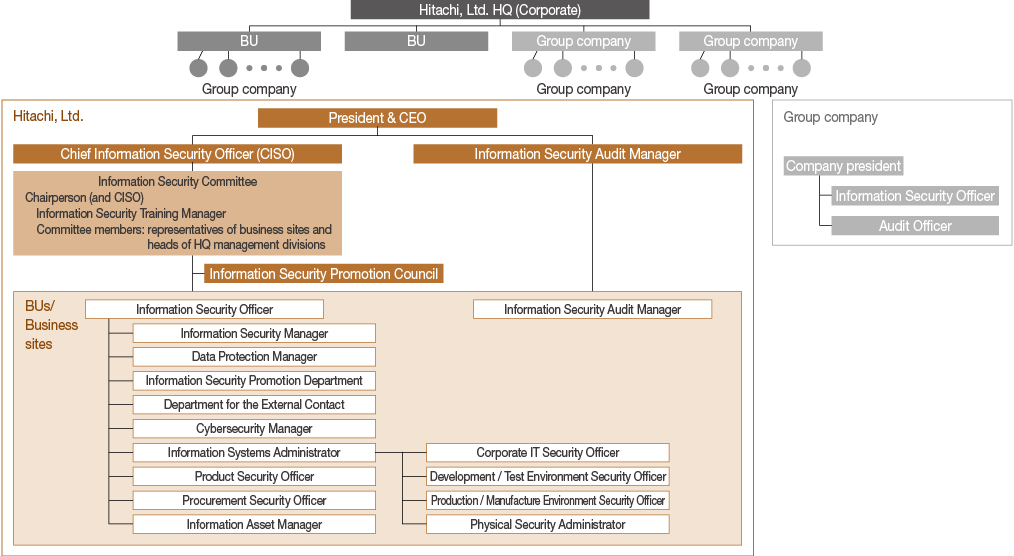
Task: Click the first light gray Group company box
Action: tap(583, 41)
